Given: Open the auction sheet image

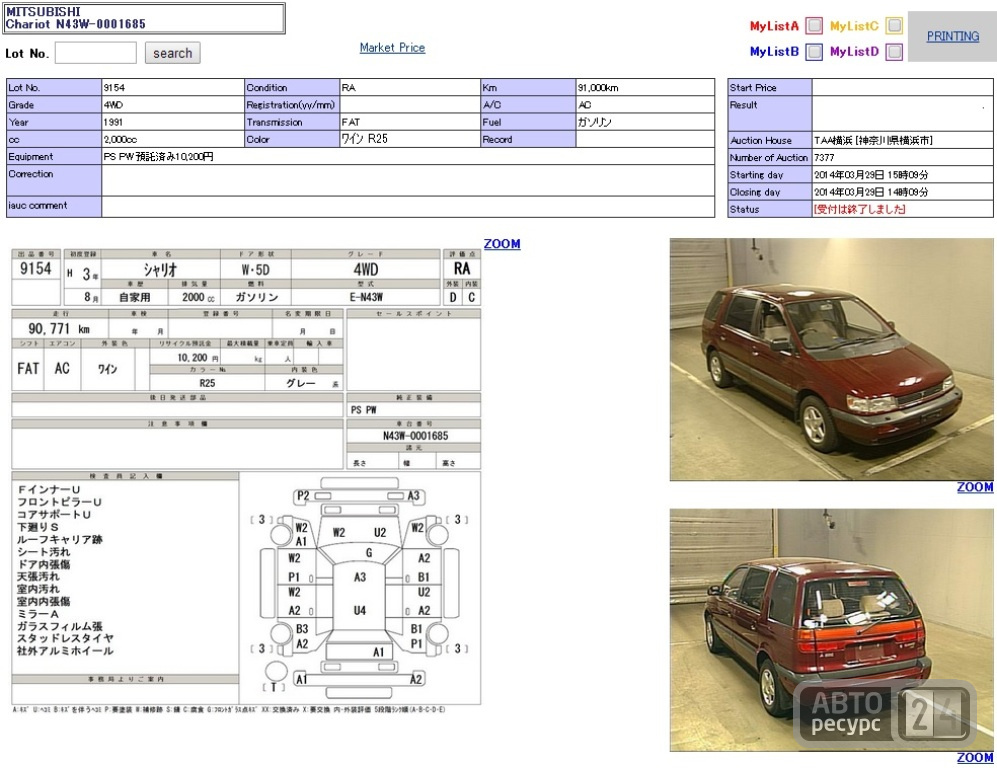Looking at the screenshot, I should tap(246, 481).
